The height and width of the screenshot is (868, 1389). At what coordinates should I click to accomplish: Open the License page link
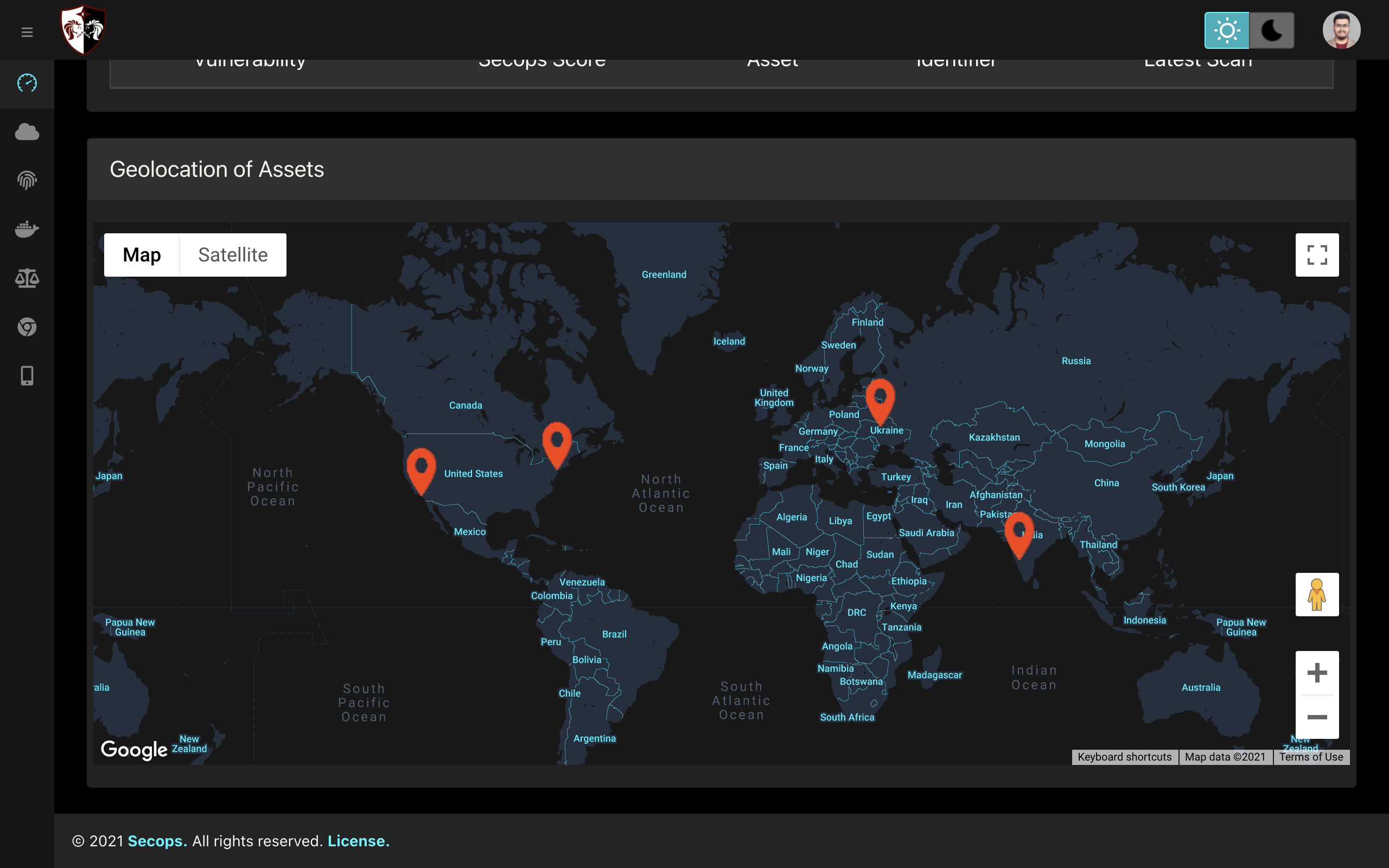click(358, 840)
